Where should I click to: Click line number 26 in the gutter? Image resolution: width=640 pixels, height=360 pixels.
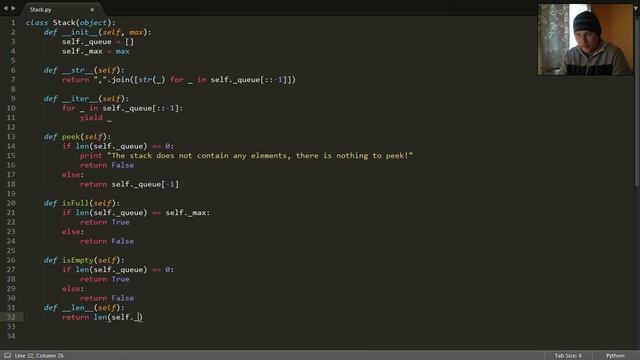11,260
